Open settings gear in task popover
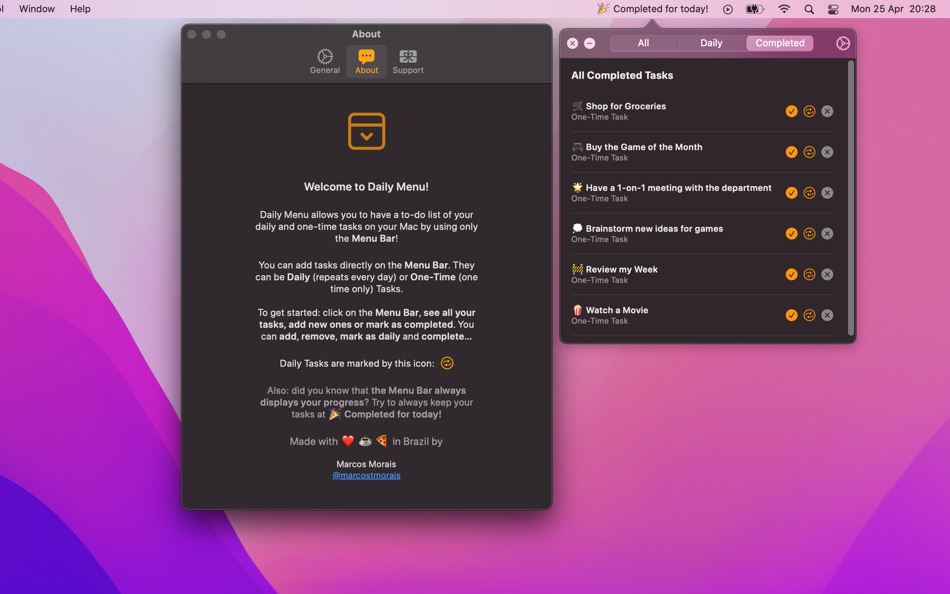This screenshot has width=950, height=594. (843, 43)
